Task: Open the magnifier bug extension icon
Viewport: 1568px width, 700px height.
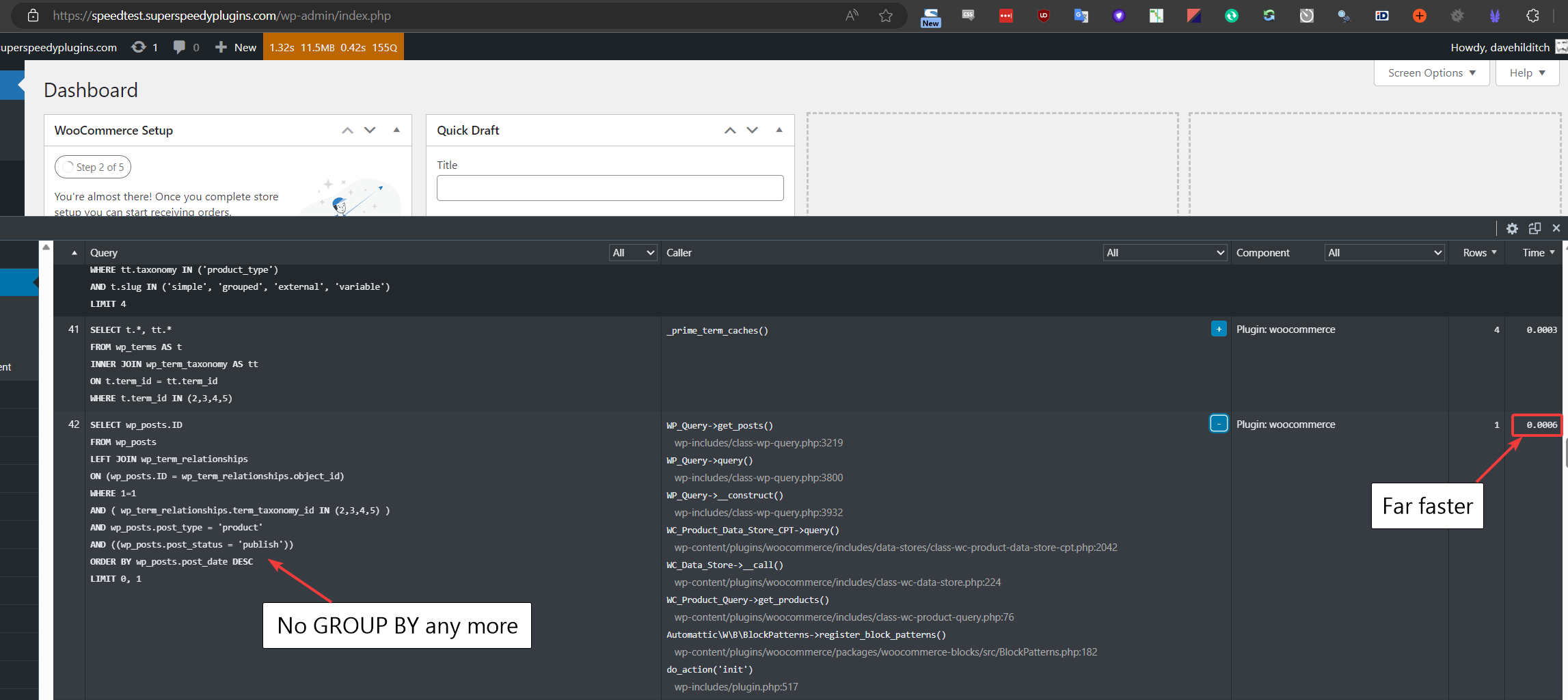Action: [1344, 15]
